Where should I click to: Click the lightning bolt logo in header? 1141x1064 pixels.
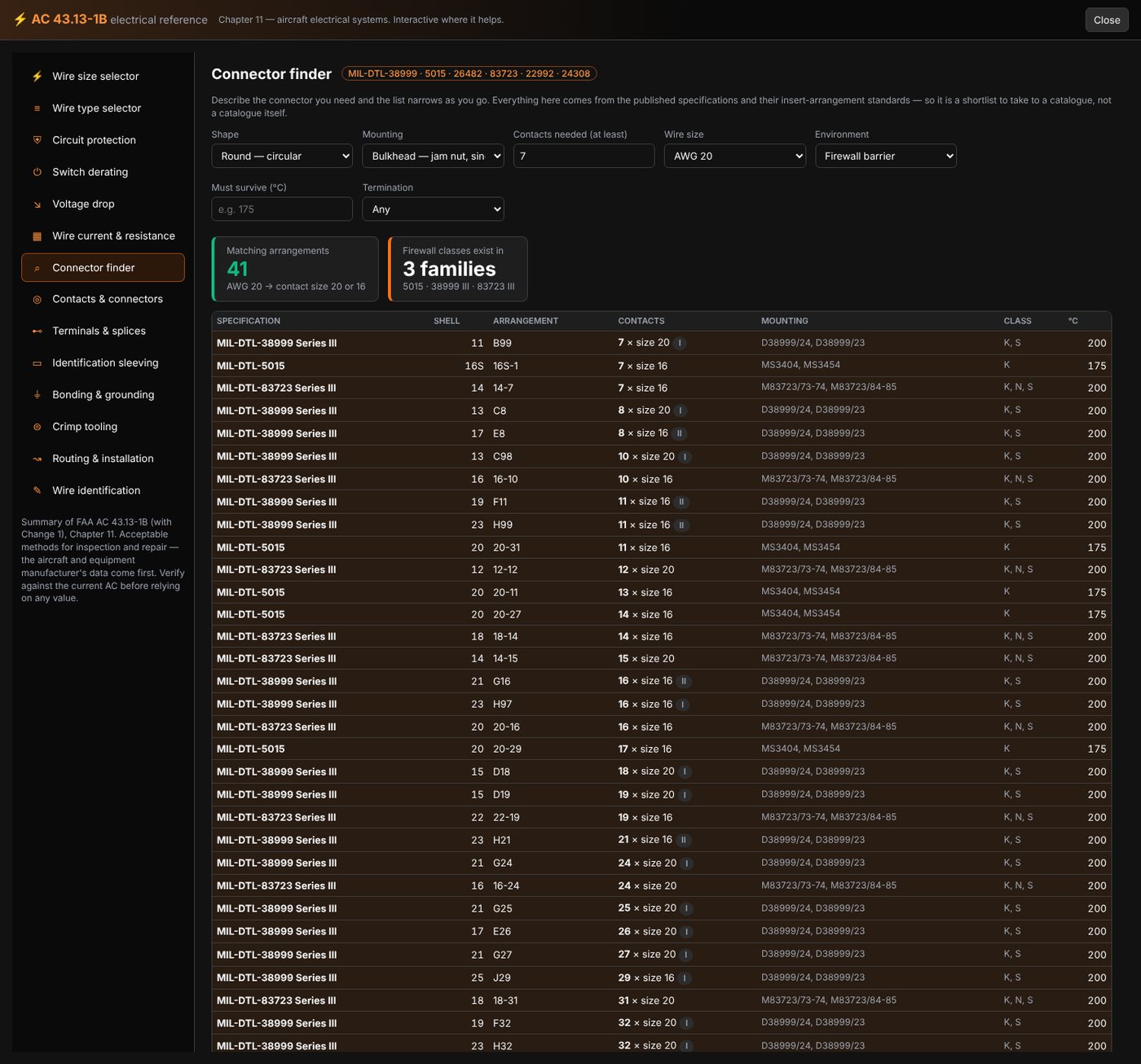[x=20, y=20]
